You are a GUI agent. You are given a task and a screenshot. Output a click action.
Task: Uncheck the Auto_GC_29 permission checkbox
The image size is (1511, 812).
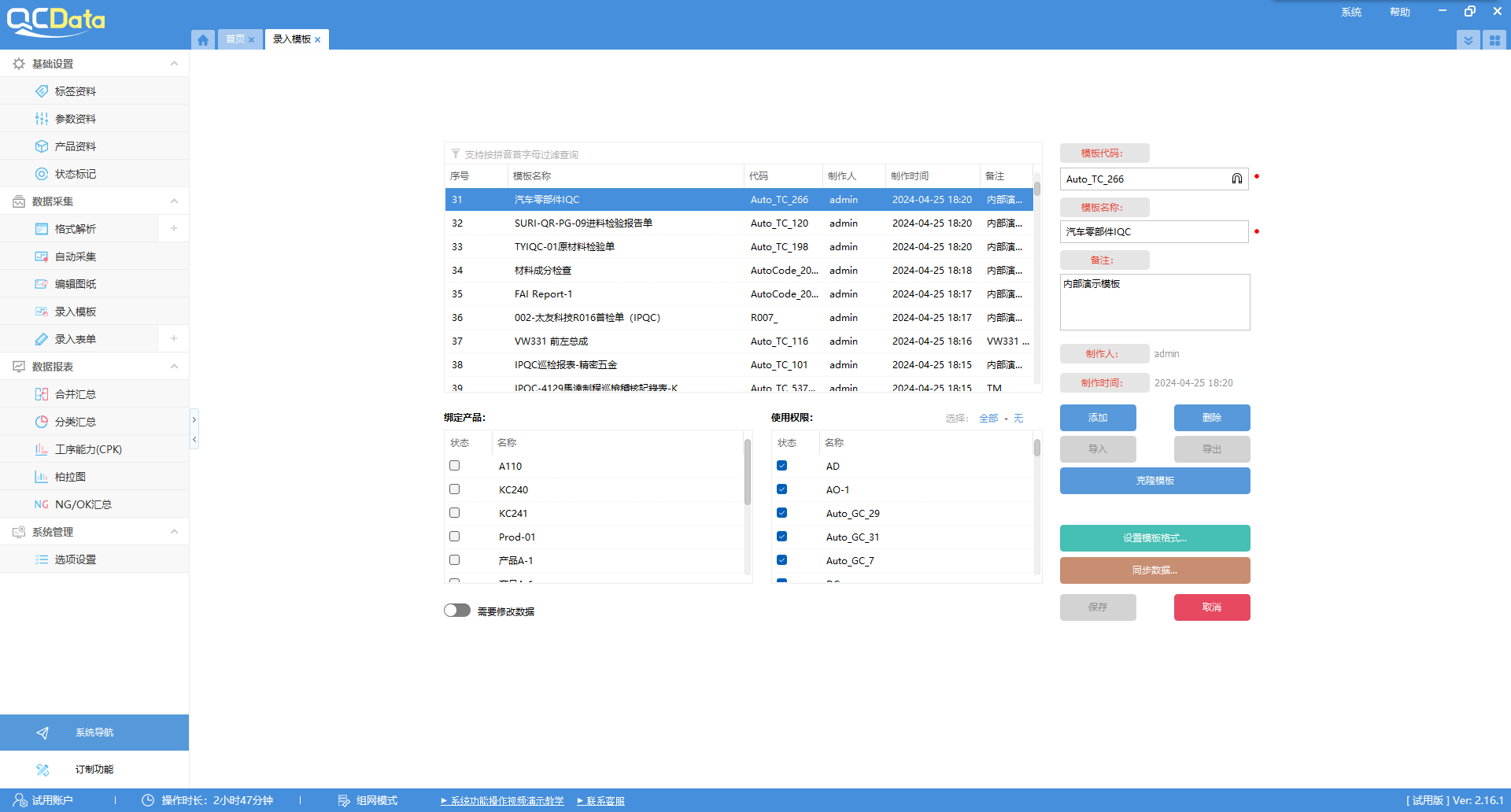coord(781,513)
